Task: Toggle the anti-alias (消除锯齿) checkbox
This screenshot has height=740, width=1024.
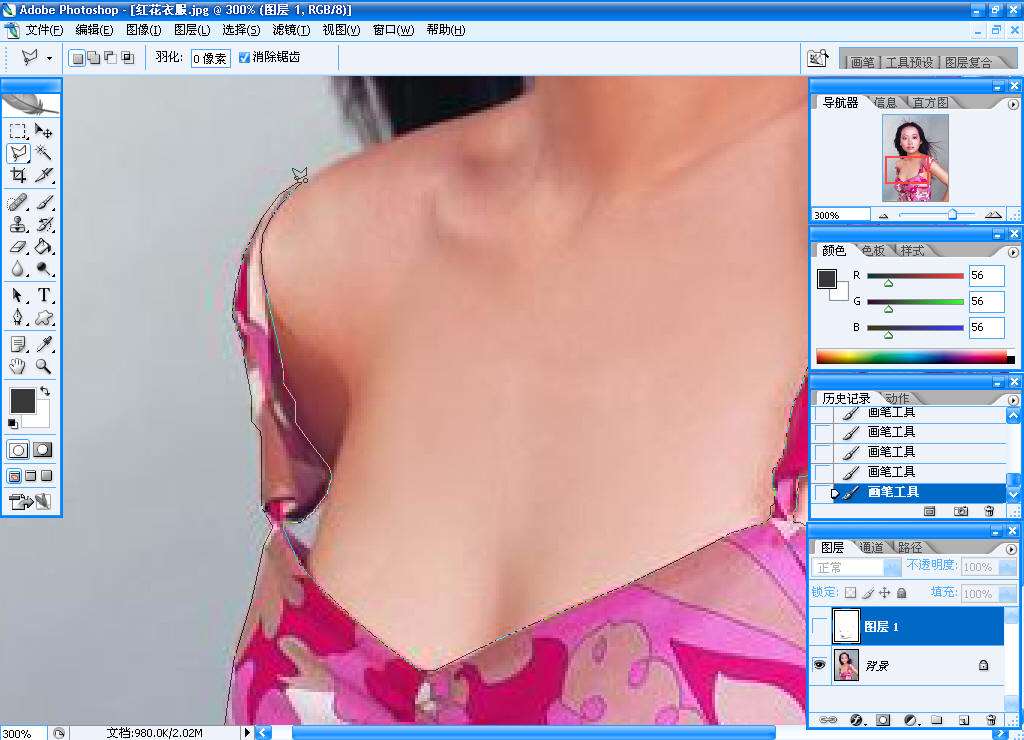Action: (245, 58)
